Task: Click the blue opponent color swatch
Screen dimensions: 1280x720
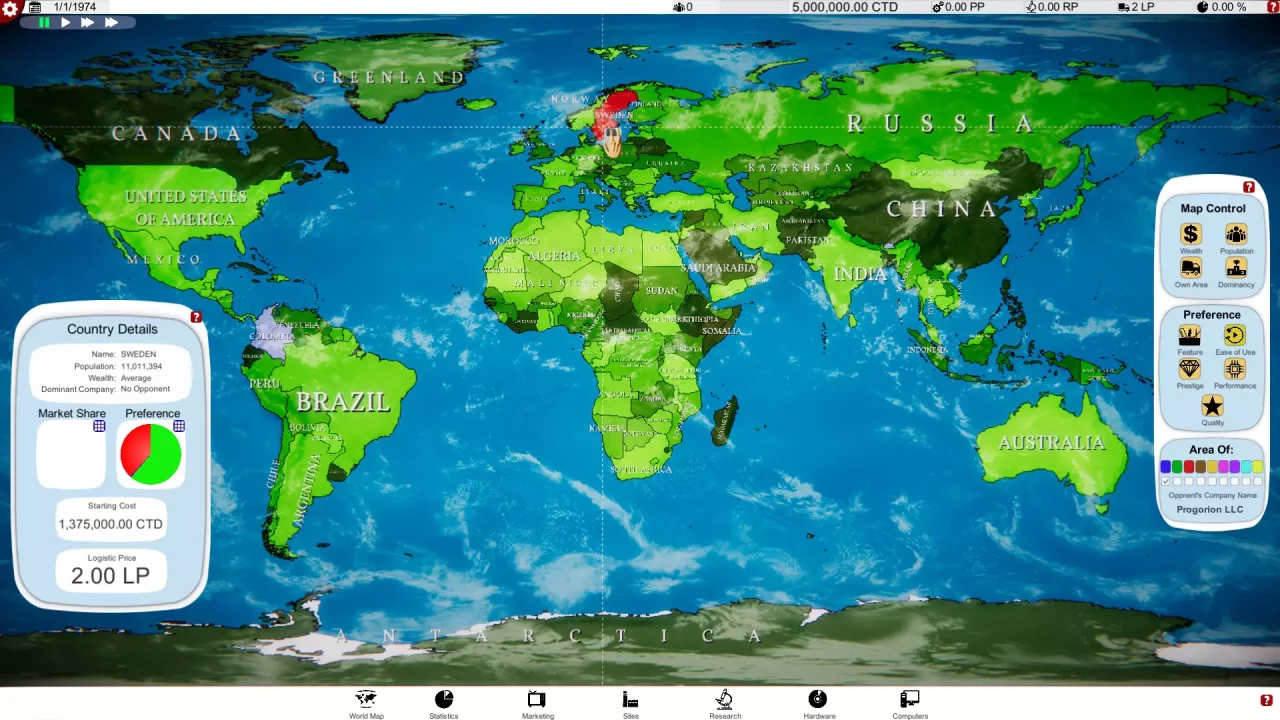Action: click(1166, 467)
